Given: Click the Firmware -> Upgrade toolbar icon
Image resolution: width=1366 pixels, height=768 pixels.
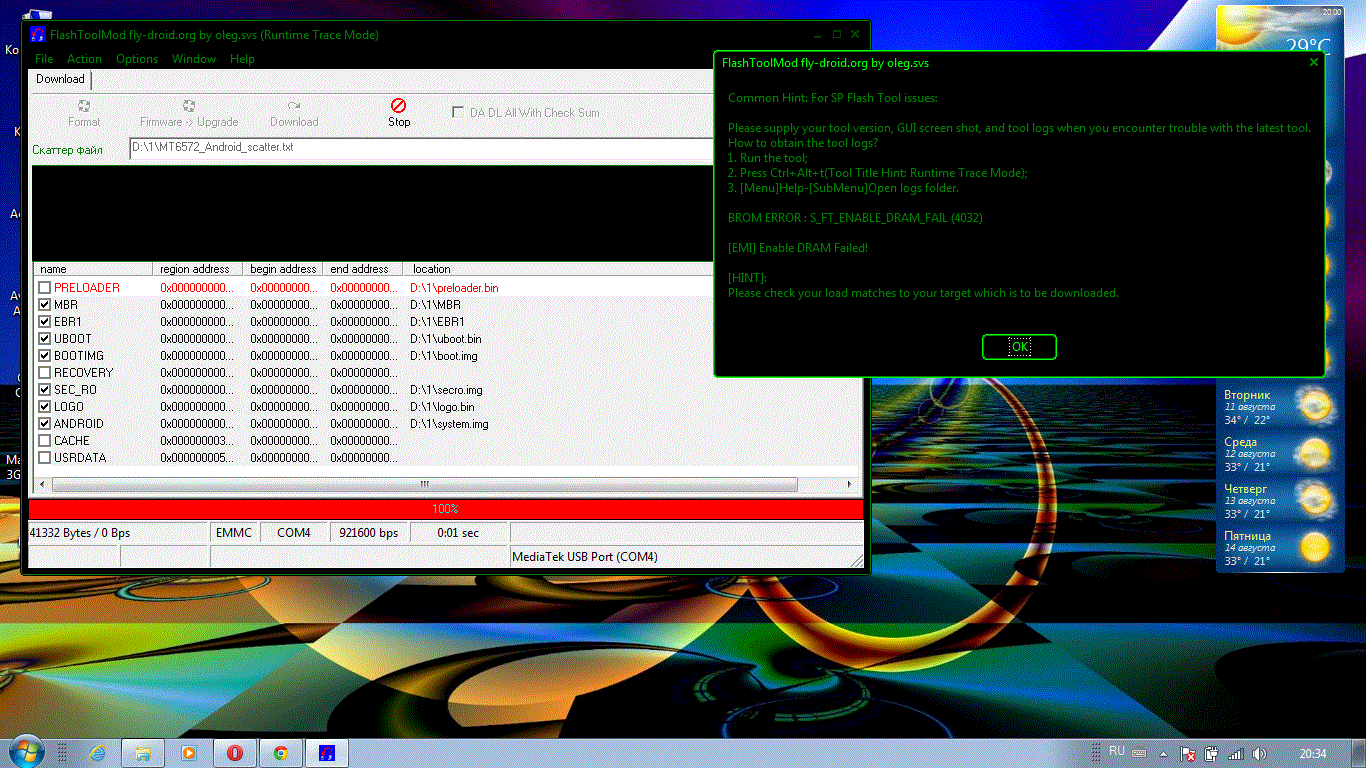Looking at the screenshot, I should coord(189,105).
